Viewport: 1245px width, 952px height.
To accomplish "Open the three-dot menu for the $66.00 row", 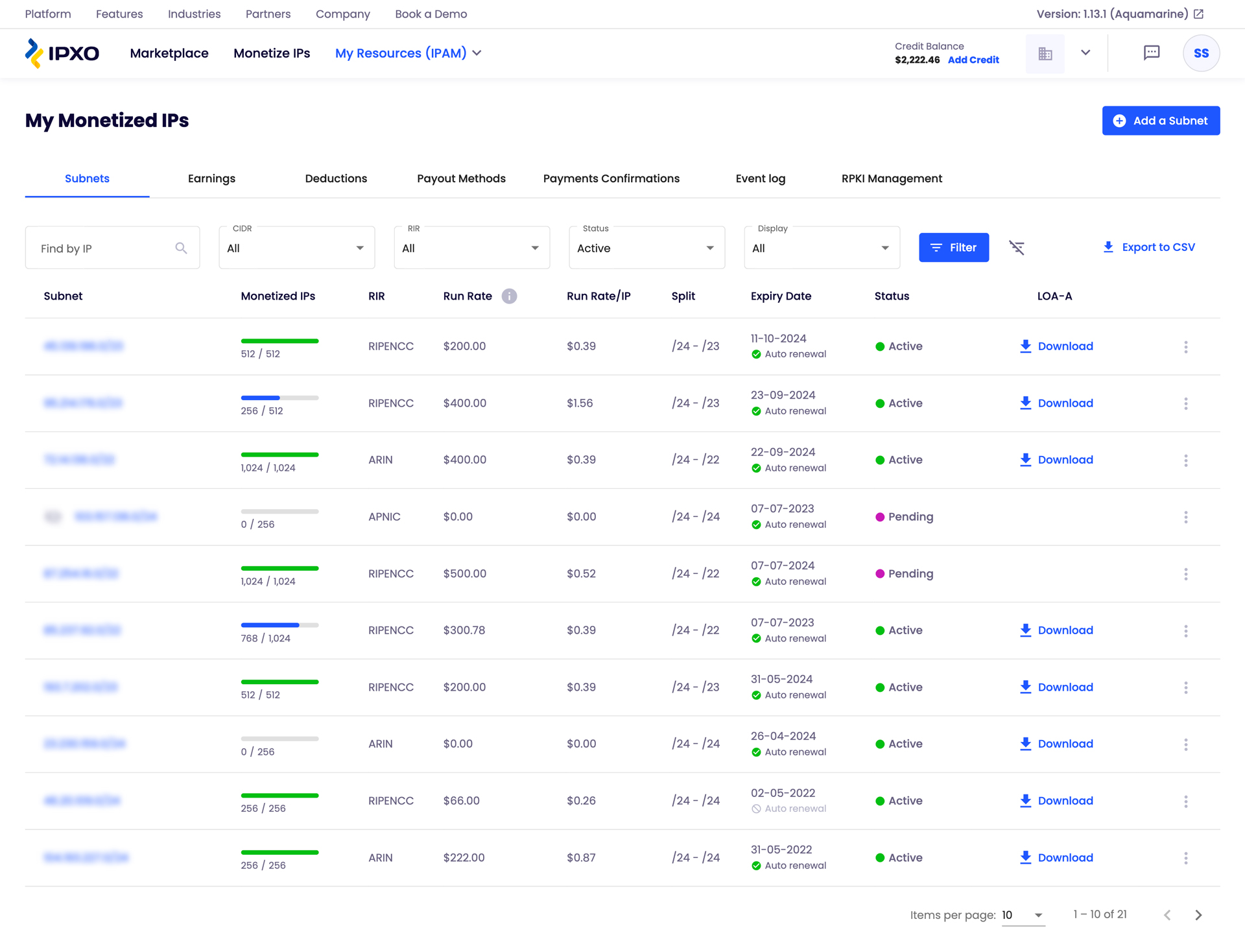I will [1185, 801].
